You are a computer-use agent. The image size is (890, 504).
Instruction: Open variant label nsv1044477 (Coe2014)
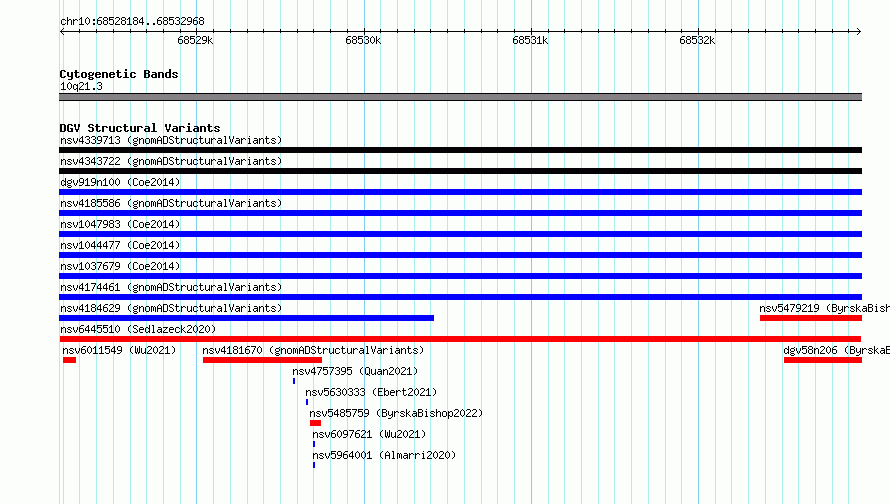click(120, 245)
